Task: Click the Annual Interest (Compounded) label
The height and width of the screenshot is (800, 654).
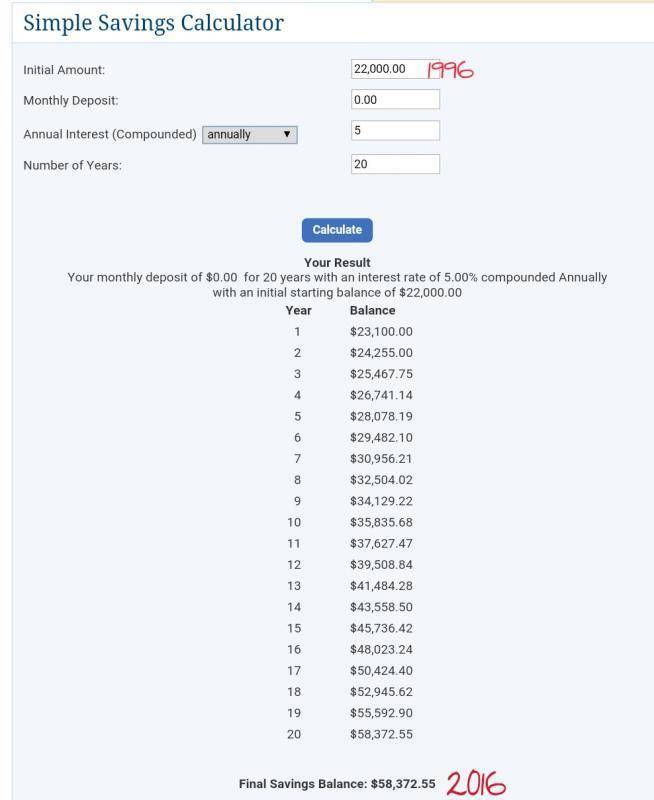Action: (x=110, y=134)
